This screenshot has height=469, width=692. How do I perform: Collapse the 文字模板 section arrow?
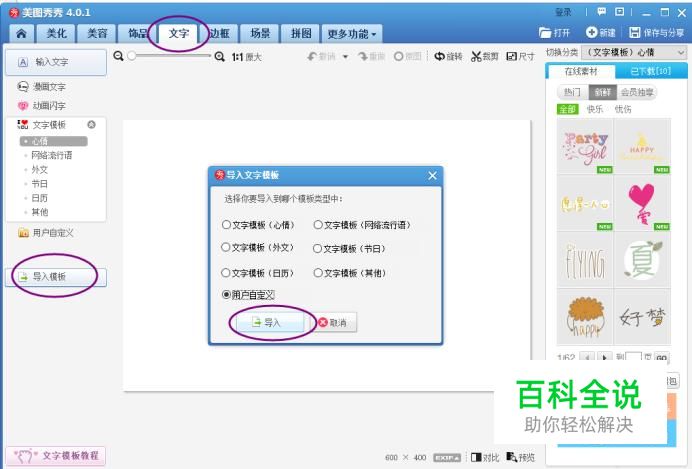(91, 124)
